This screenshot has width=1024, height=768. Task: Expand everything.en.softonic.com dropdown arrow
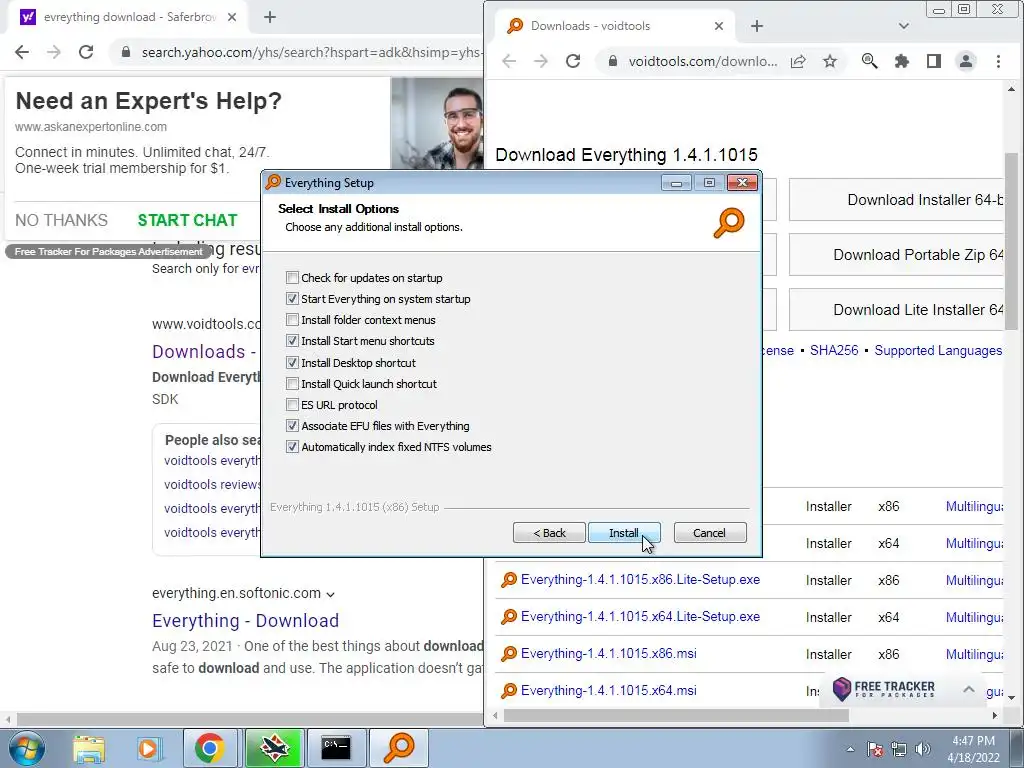point(330,594)
